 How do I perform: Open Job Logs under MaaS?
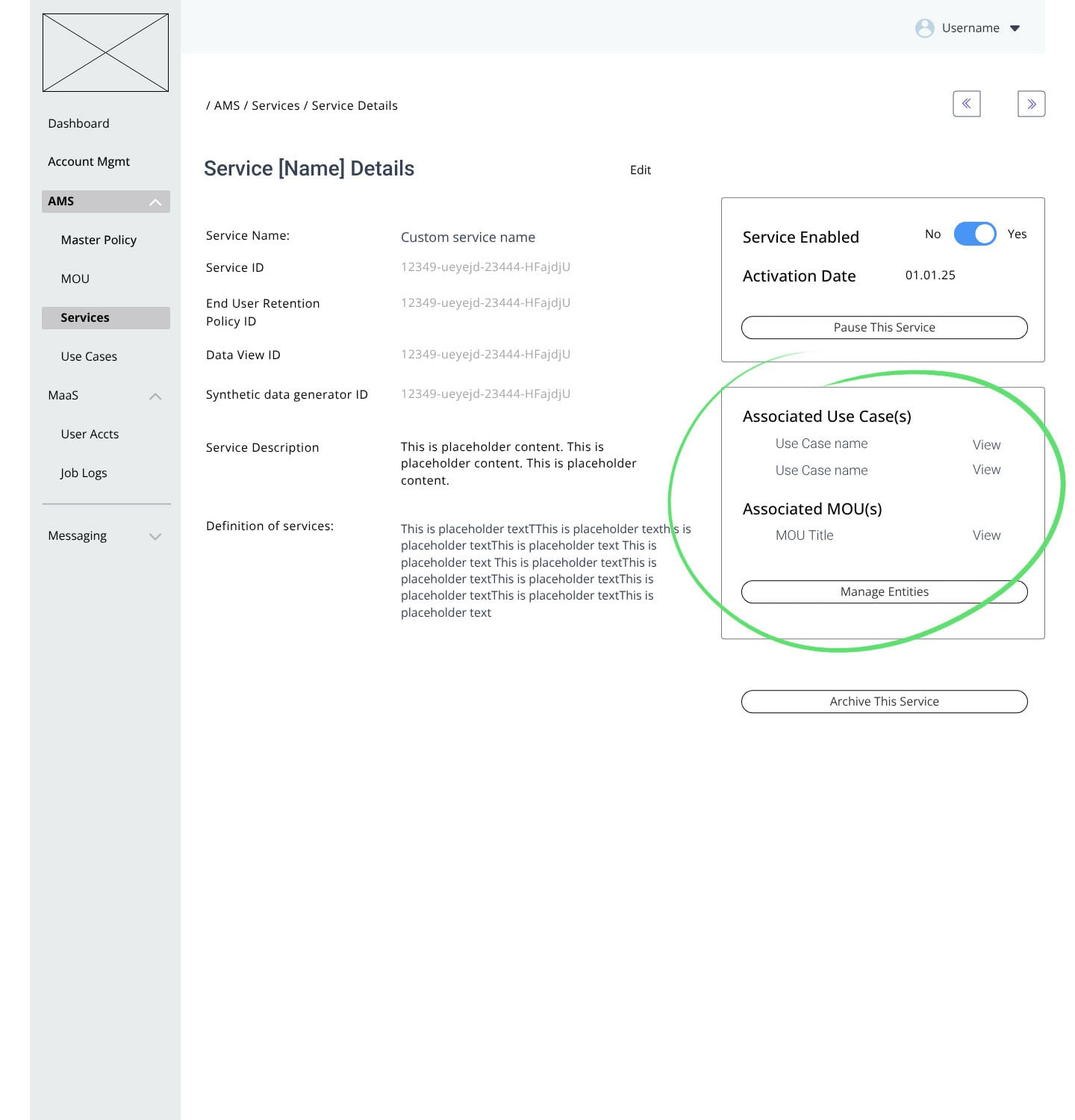pos(84,473)
